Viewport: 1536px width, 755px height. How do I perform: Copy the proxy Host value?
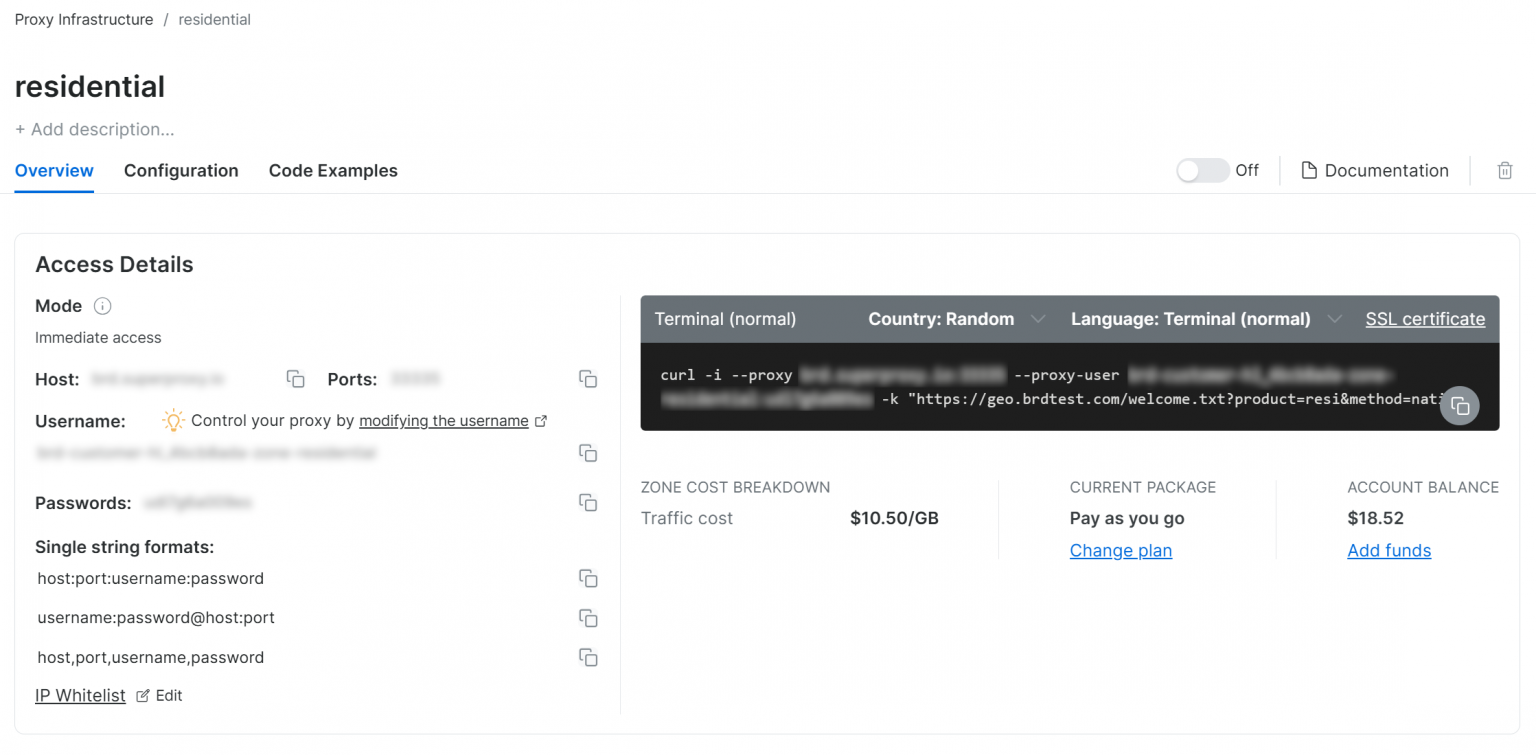[295, 379]
